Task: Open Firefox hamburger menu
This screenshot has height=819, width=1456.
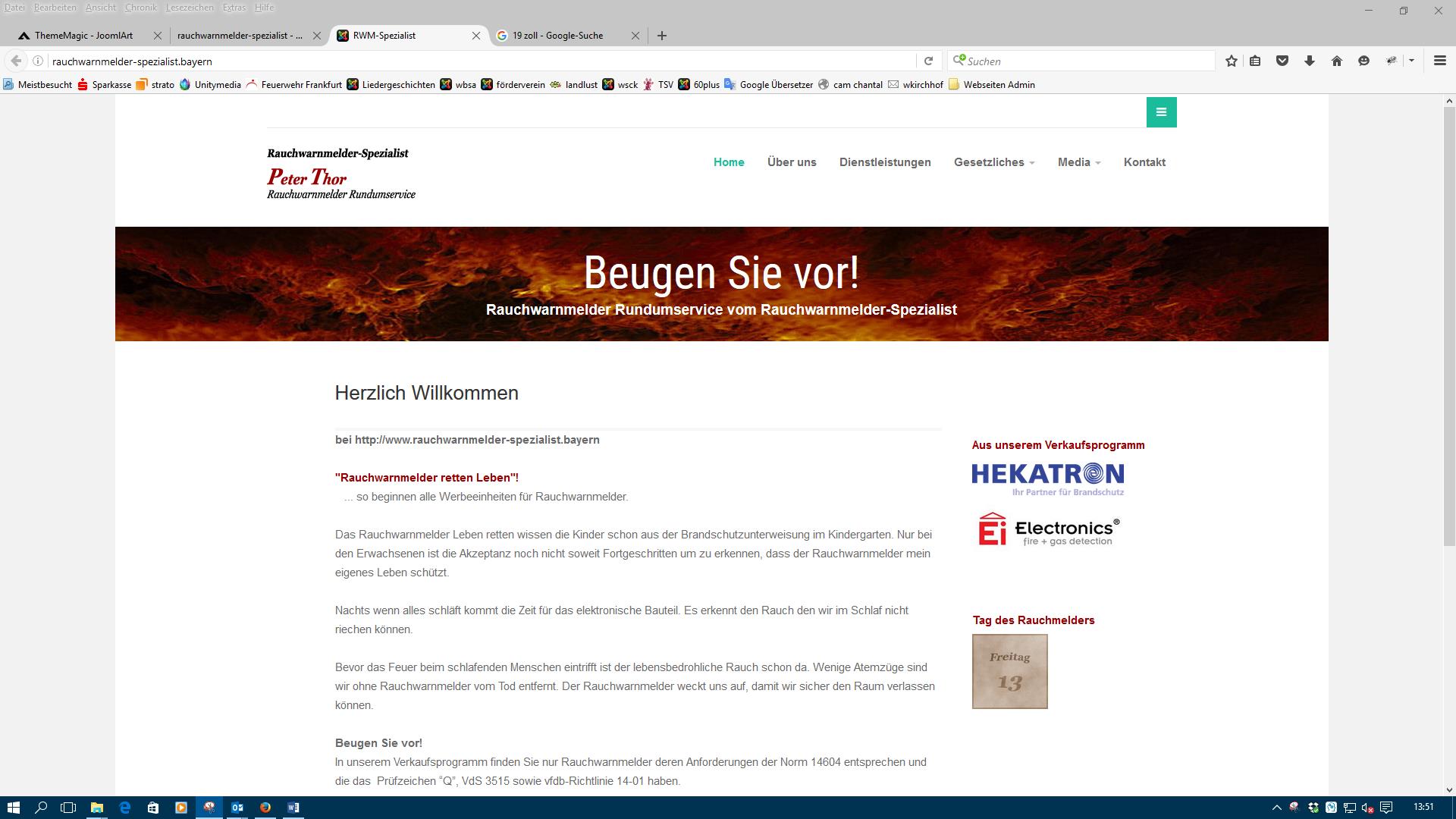Action: tap(1439, 61)
